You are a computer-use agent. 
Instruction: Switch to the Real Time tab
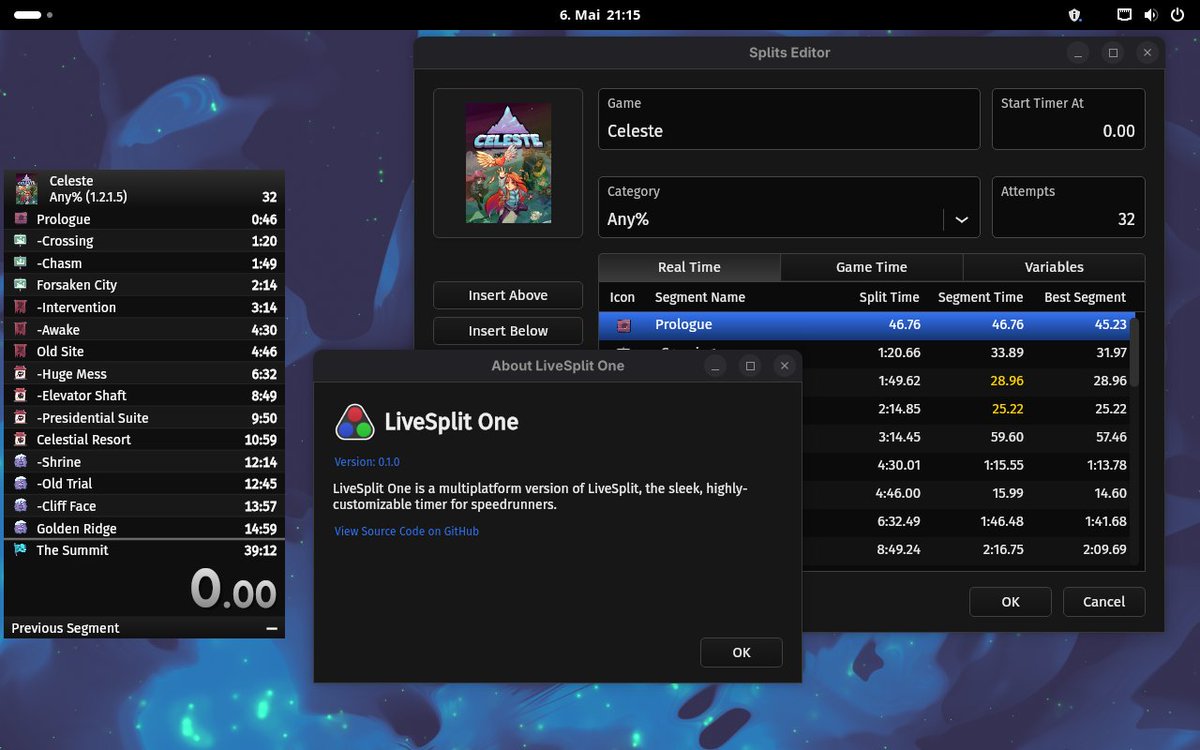point(689,267)
